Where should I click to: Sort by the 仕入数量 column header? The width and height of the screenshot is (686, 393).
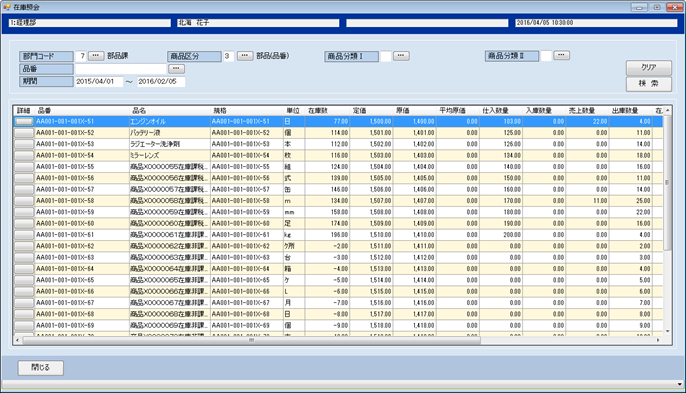(x=500, y=111)
